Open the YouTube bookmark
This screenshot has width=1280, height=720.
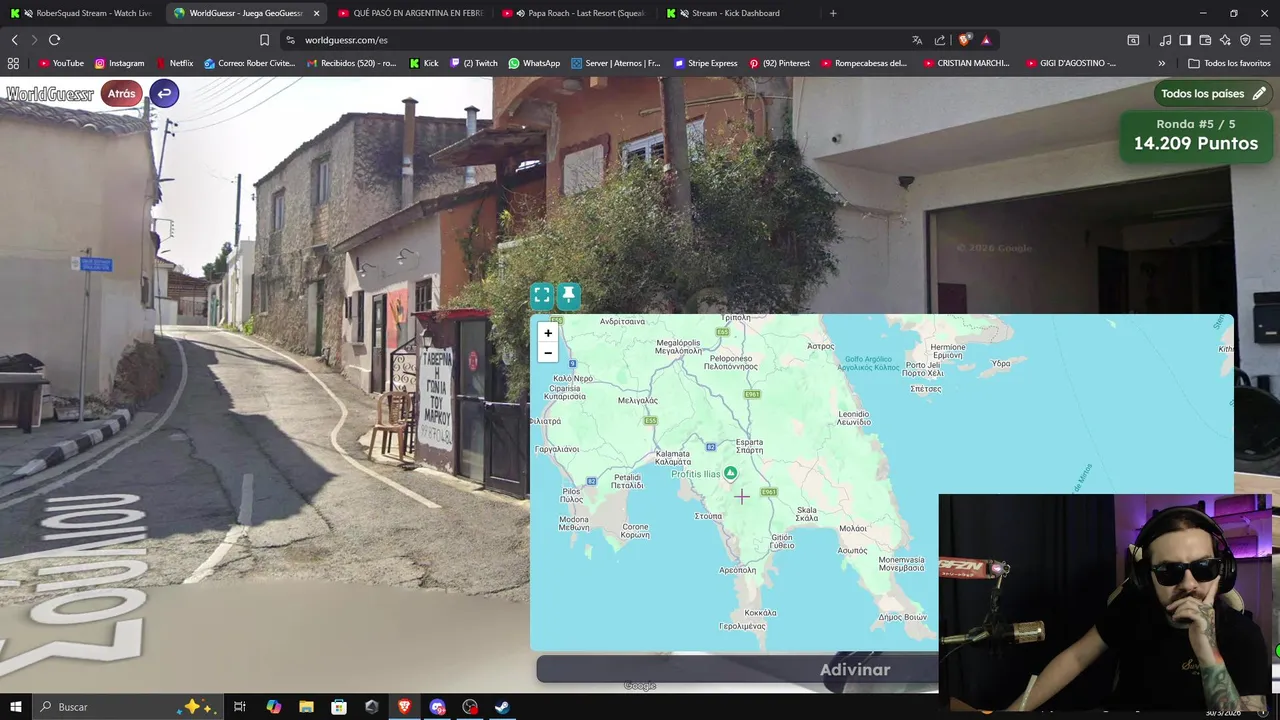[x=61, y=63]
